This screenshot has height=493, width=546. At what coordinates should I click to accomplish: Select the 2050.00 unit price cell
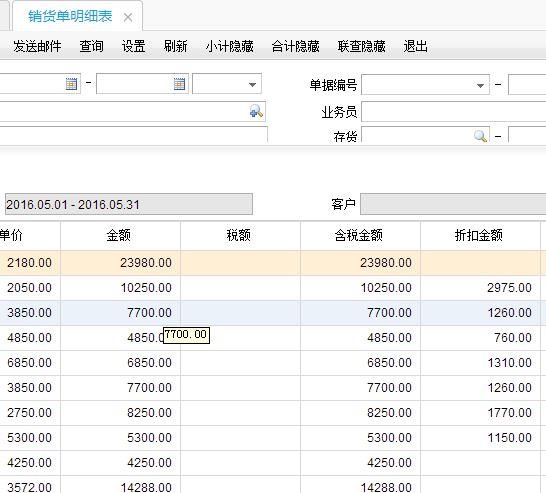pyautogui.click(x=30, y=288)
